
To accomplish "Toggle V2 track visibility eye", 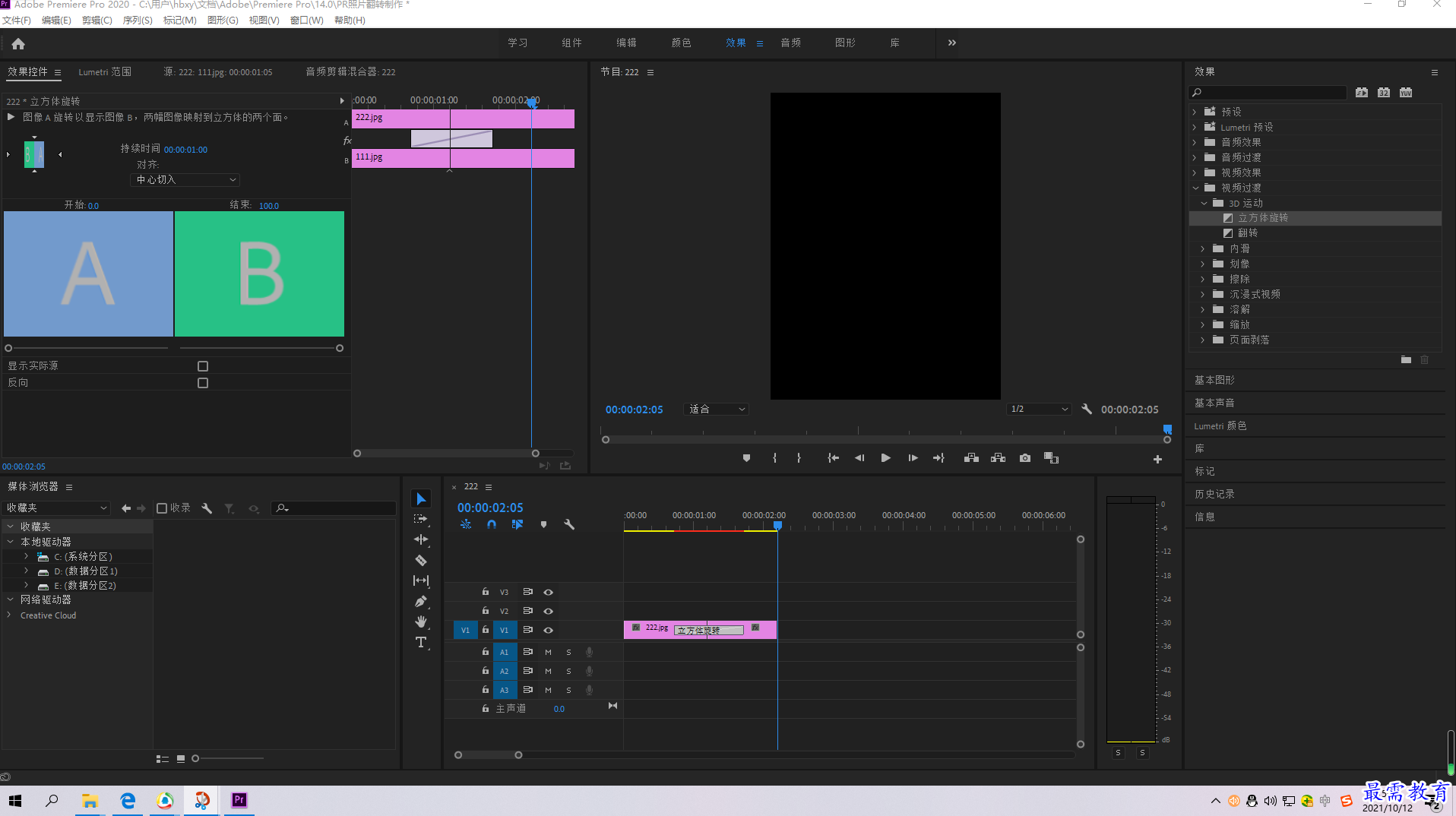I will click(x=548, y=611).
